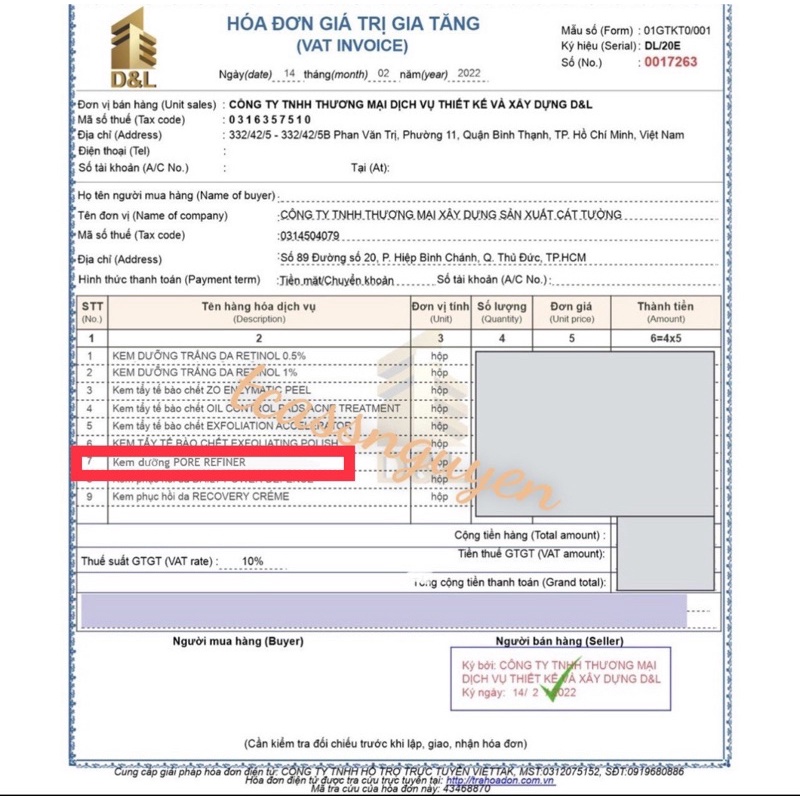
Task: Click the serial code DL/20E
Action: tap(662, 46)
